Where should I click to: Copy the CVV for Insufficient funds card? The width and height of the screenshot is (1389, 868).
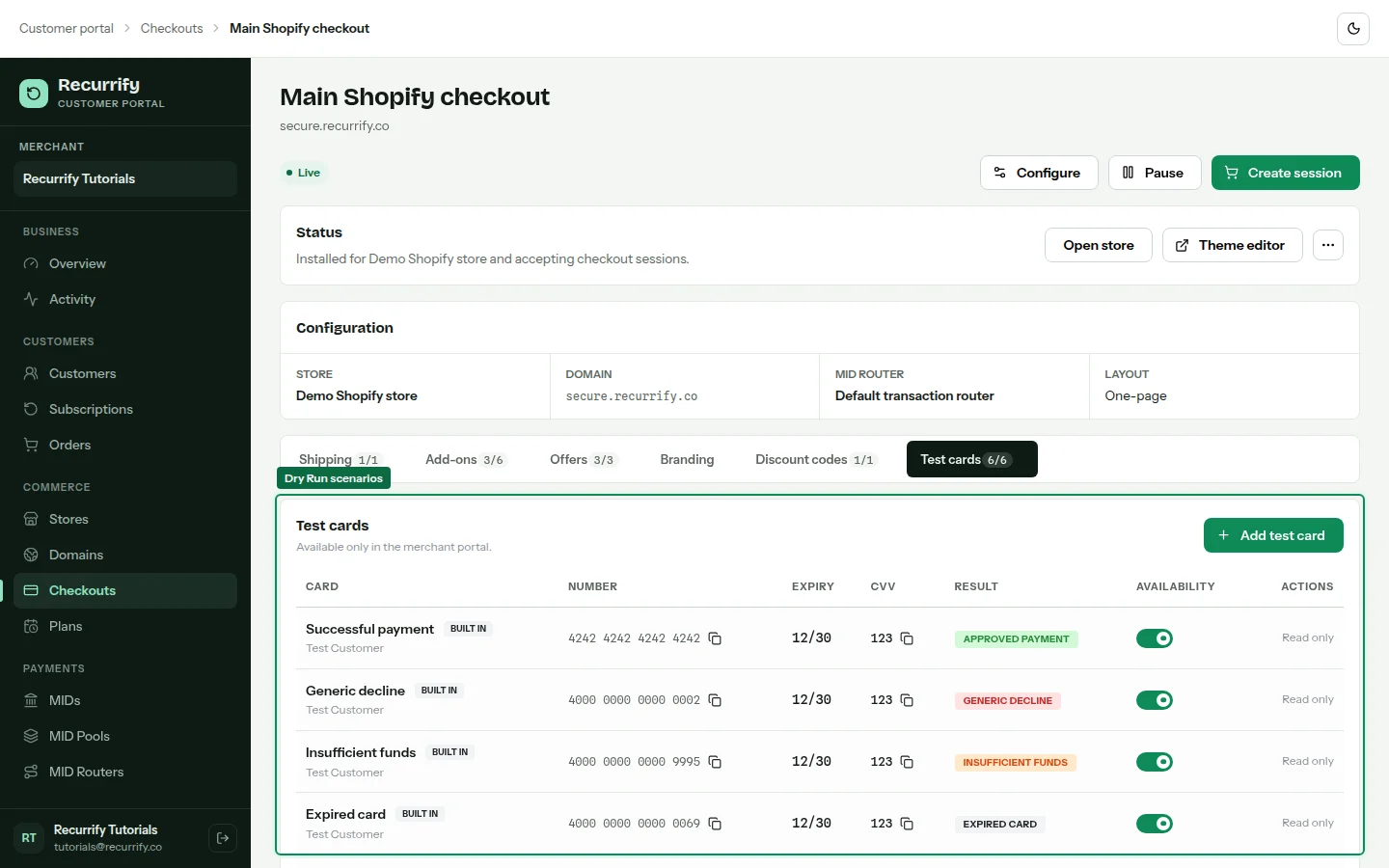point(907,762)
